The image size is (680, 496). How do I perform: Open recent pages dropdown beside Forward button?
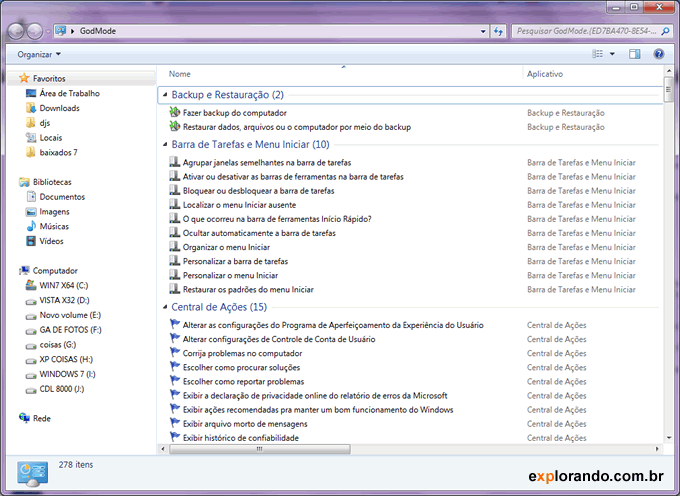pos(48,31)
